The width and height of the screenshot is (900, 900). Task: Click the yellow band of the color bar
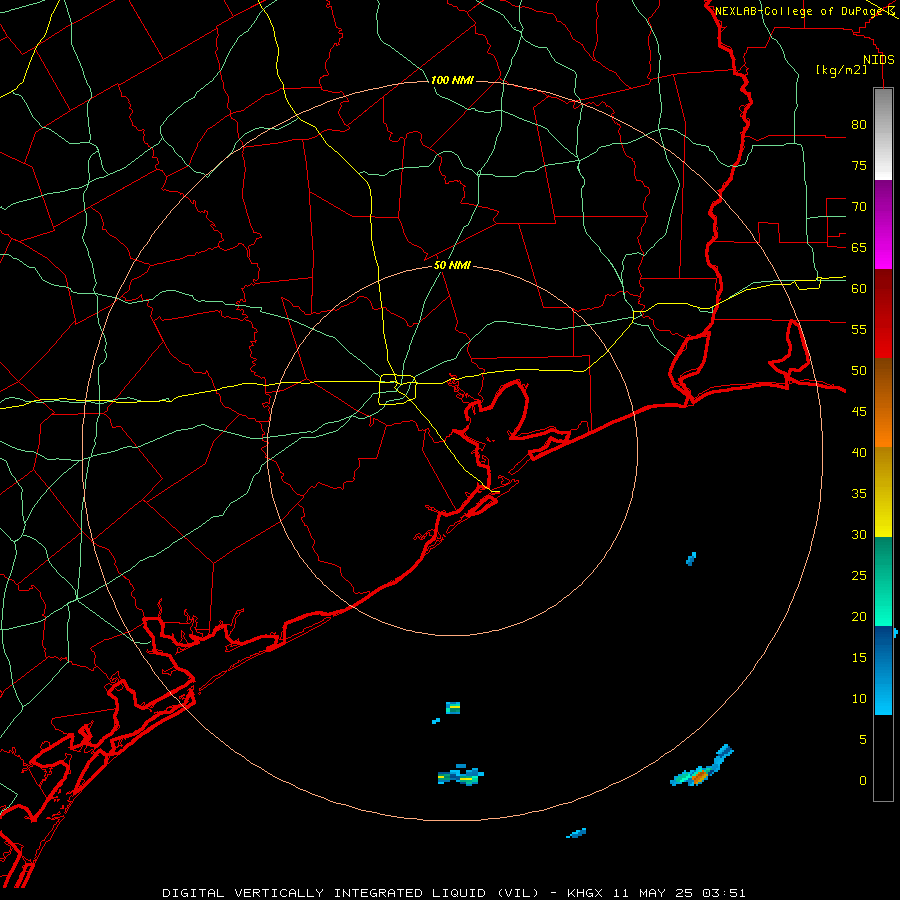point(883,492)
